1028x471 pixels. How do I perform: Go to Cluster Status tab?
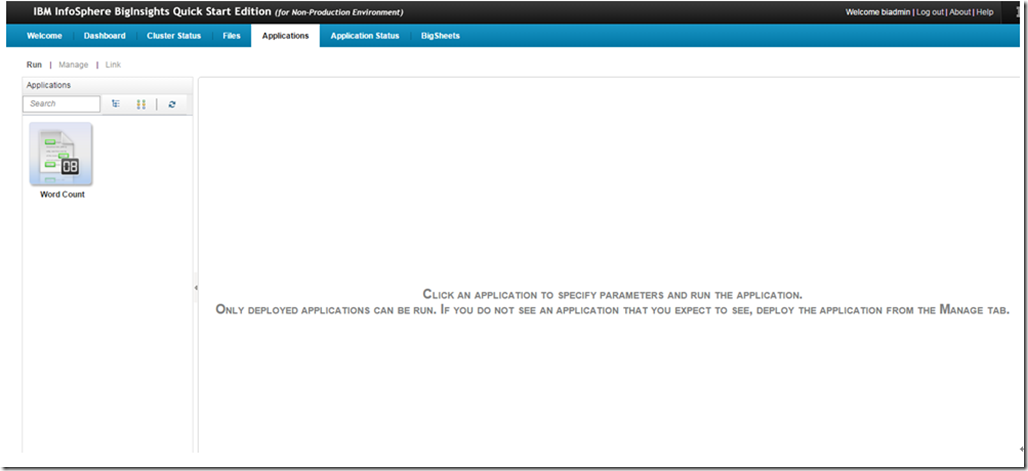pyautogui.click(x=174, y=36)
